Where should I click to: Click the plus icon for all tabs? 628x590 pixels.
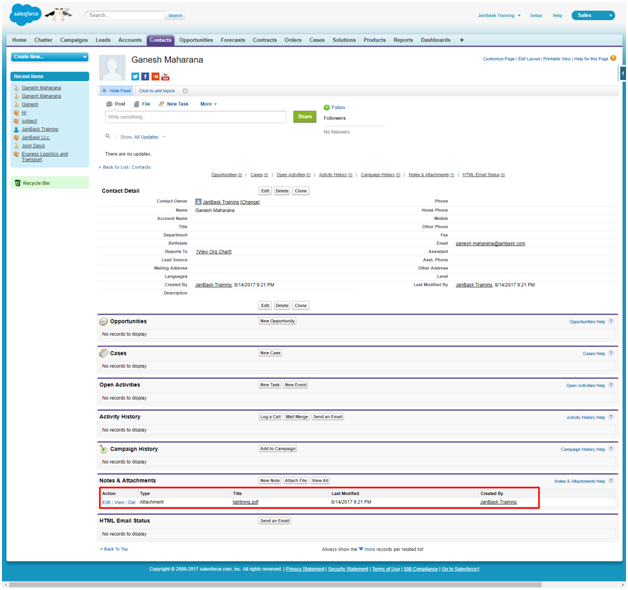[462, 40]
